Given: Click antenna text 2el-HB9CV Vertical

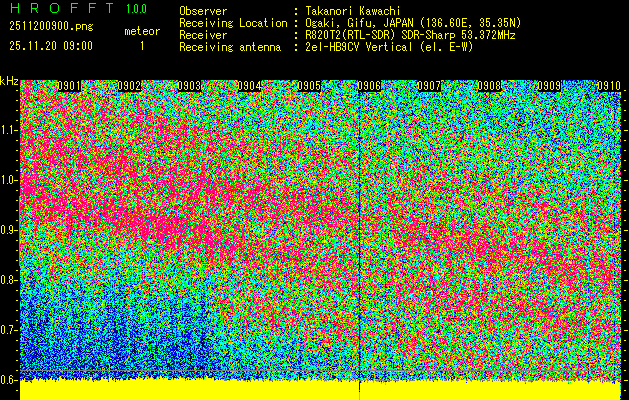Looking at the screenshot, I should tap(358, 47).
